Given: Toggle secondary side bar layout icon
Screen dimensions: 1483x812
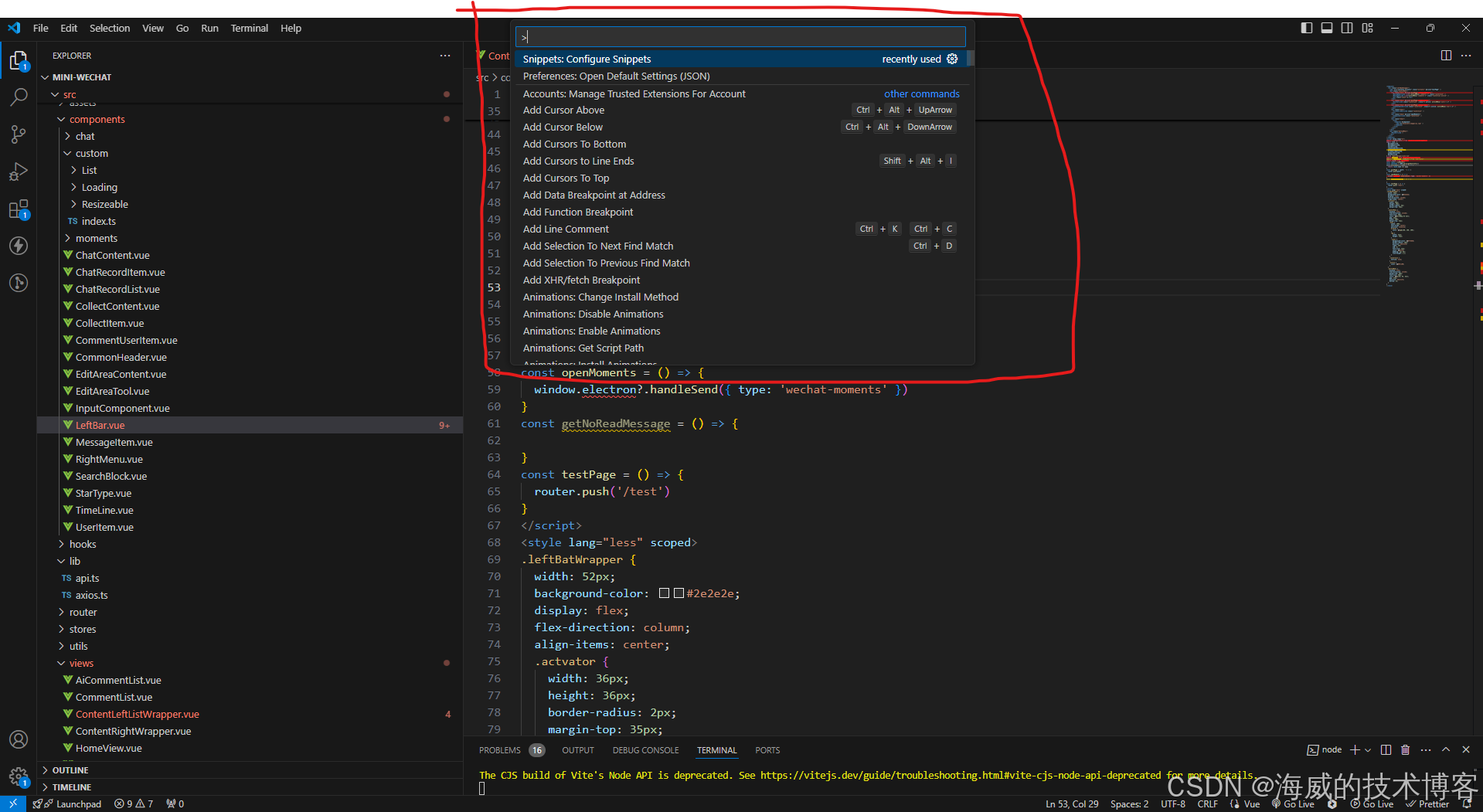Looking at the screenshot, I should pos(1347,28).
